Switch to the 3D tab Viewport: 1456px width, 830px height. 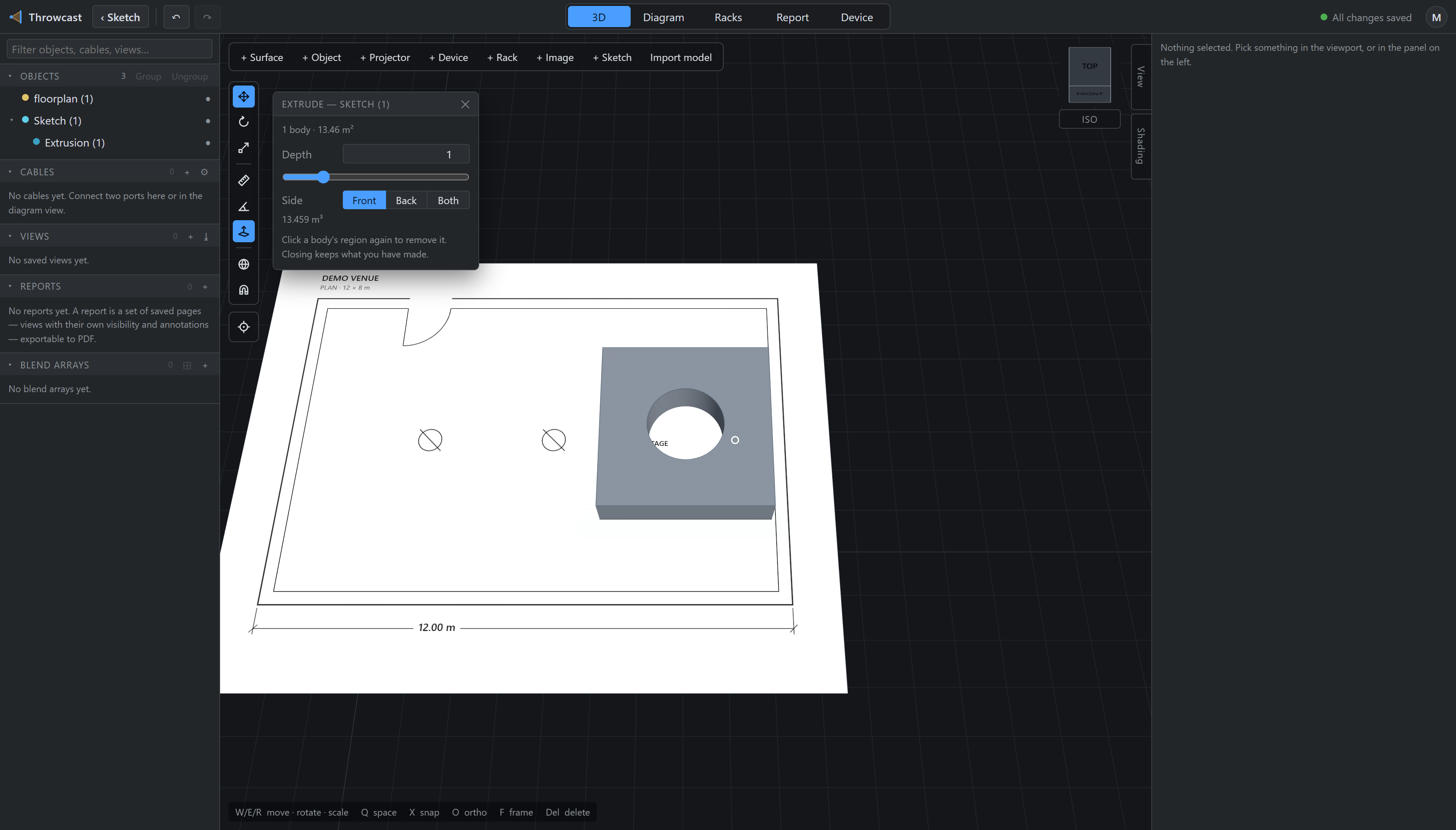(598, 17)
